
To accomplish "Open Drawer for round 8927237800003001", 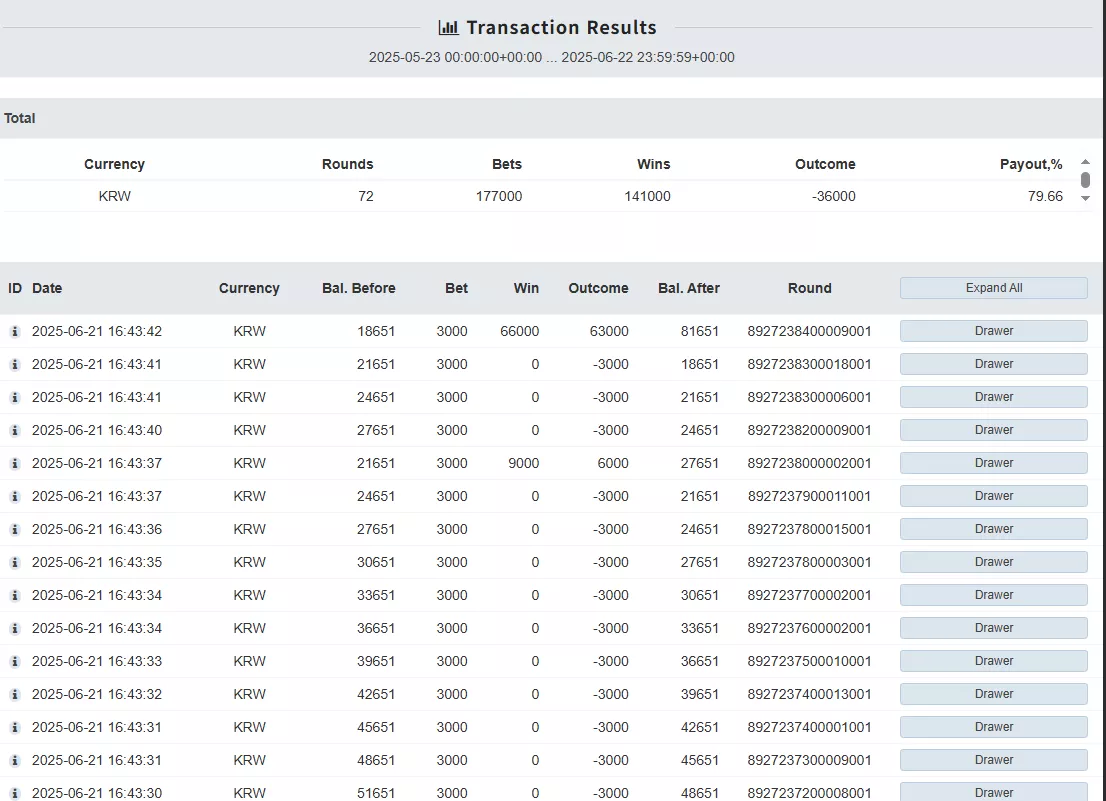I will click(993, 562).
